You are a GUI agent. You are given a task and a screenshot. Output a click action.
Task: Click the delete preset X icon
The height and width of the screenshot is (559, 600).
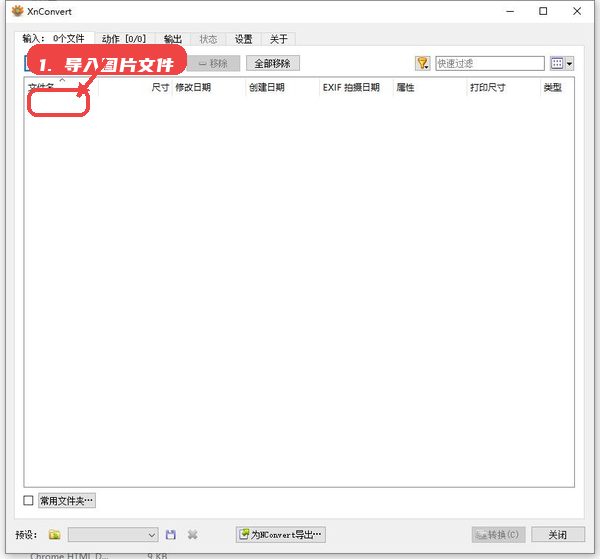192,535
